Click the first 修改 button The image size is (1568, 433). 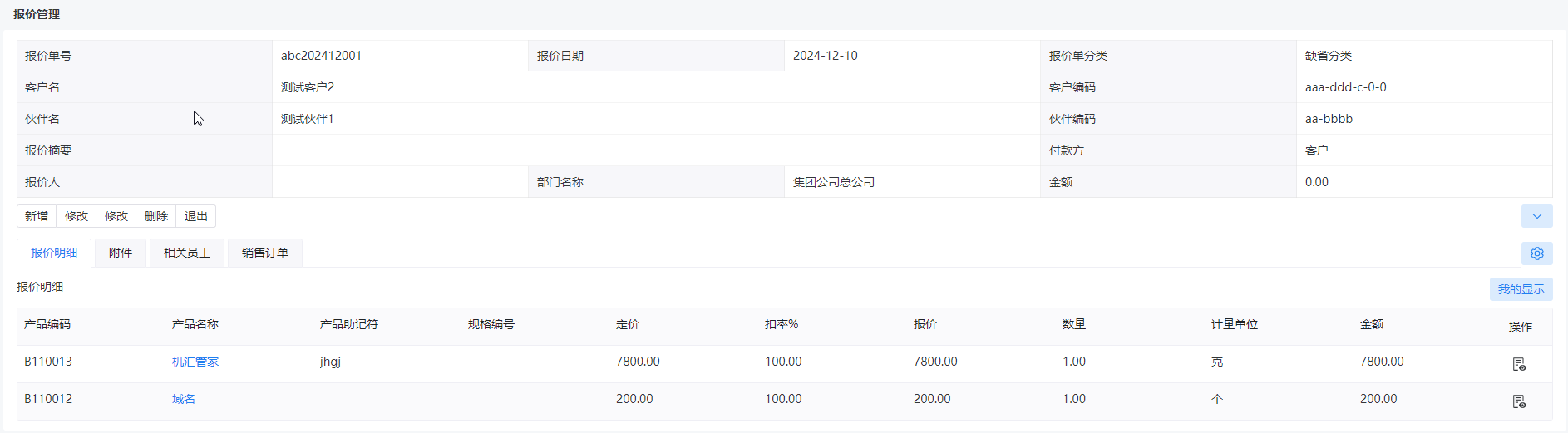[76, 216]
